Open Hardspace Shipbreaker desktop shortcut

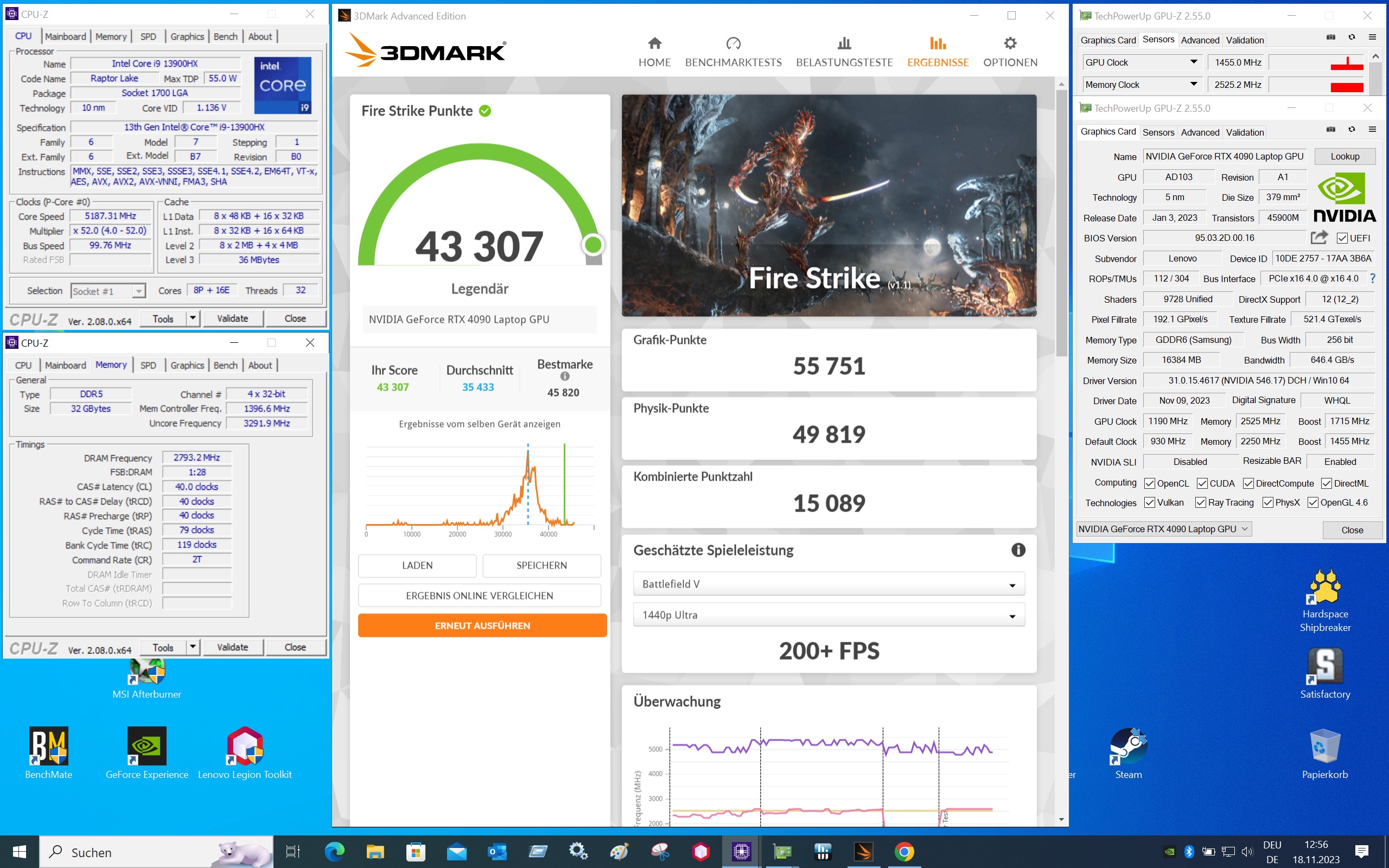1325,601
